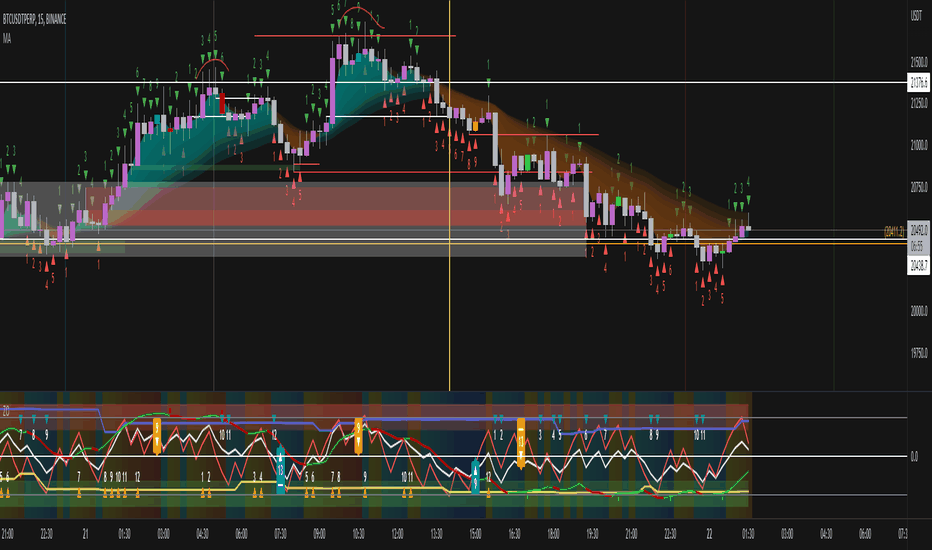Select the orange 13 marker in oscillator pane

pyautogui.click(x=521, y=442)
